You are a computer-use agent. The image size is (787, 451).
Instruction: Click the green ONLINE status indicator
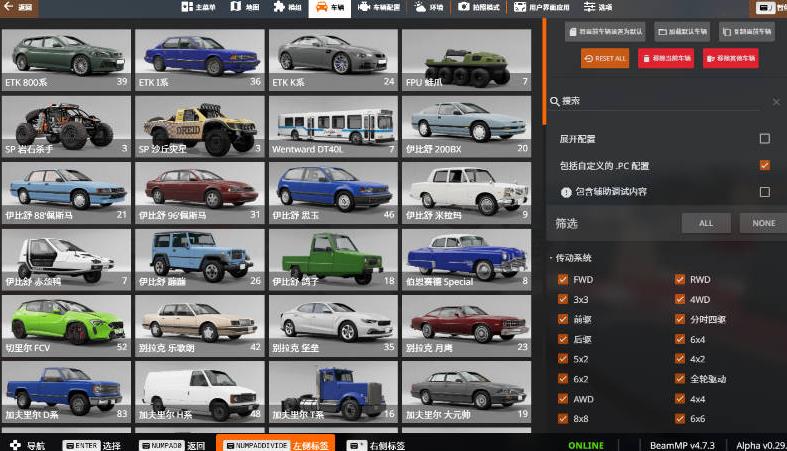point(586,445)
